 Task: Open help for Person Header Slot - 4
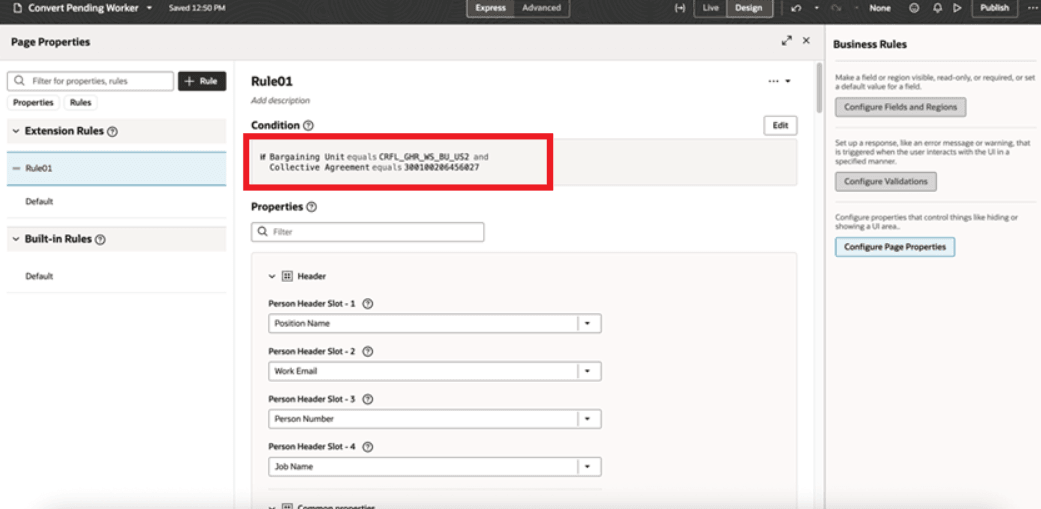point(368,447)
